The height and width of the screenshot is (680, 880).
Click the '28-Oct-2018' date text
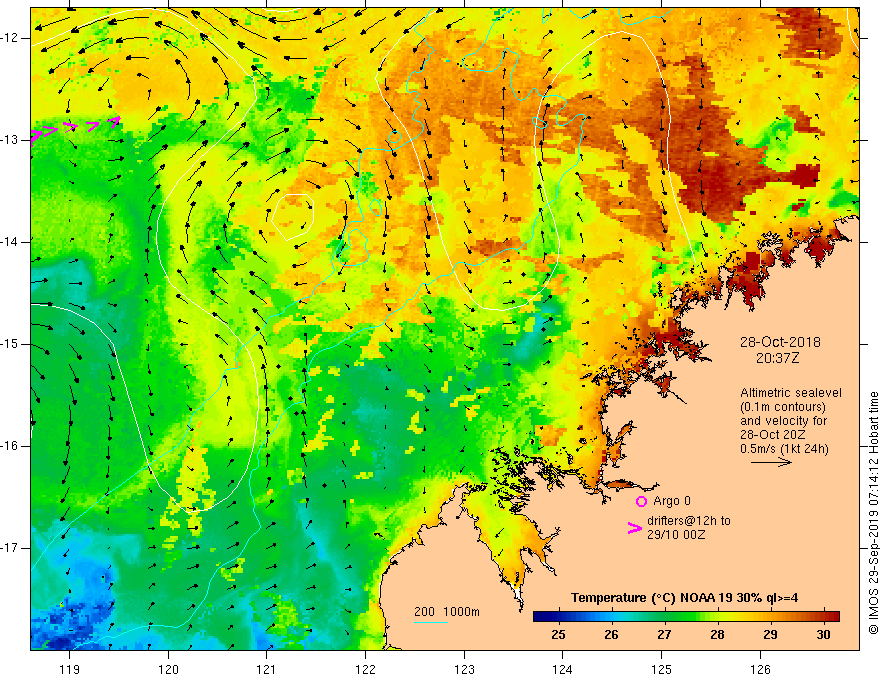(780, 342)
